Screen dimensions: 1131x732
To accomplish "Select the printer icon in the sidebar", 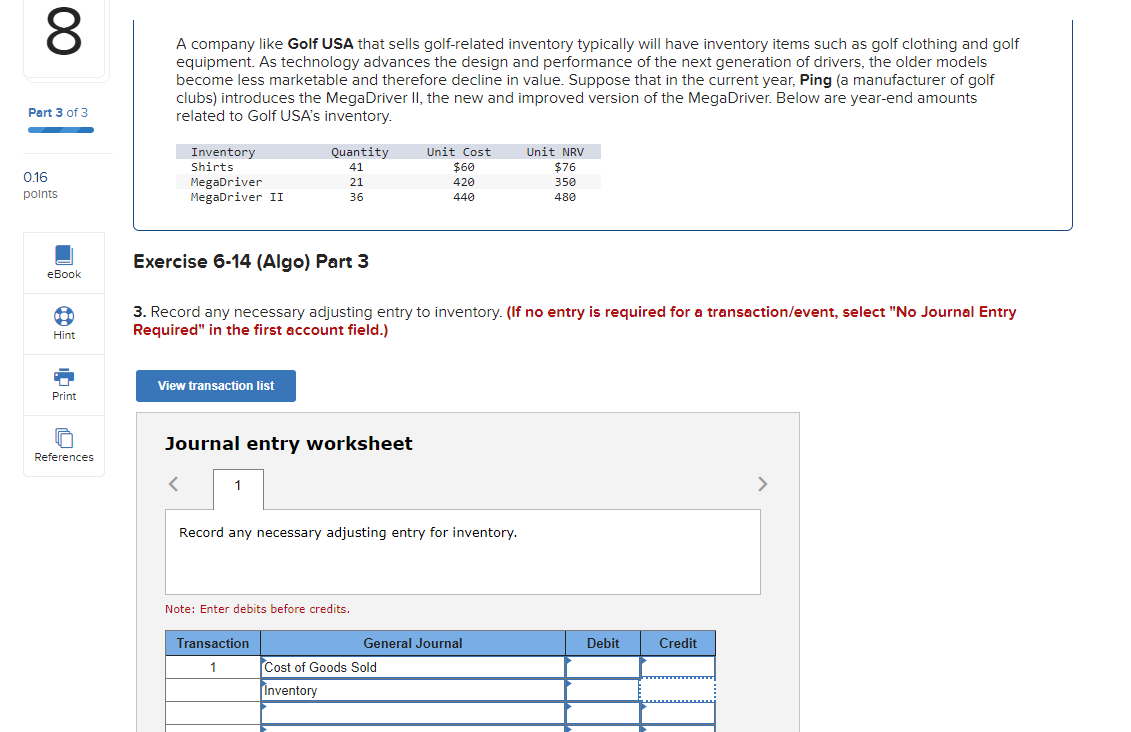I will (63, 377).
